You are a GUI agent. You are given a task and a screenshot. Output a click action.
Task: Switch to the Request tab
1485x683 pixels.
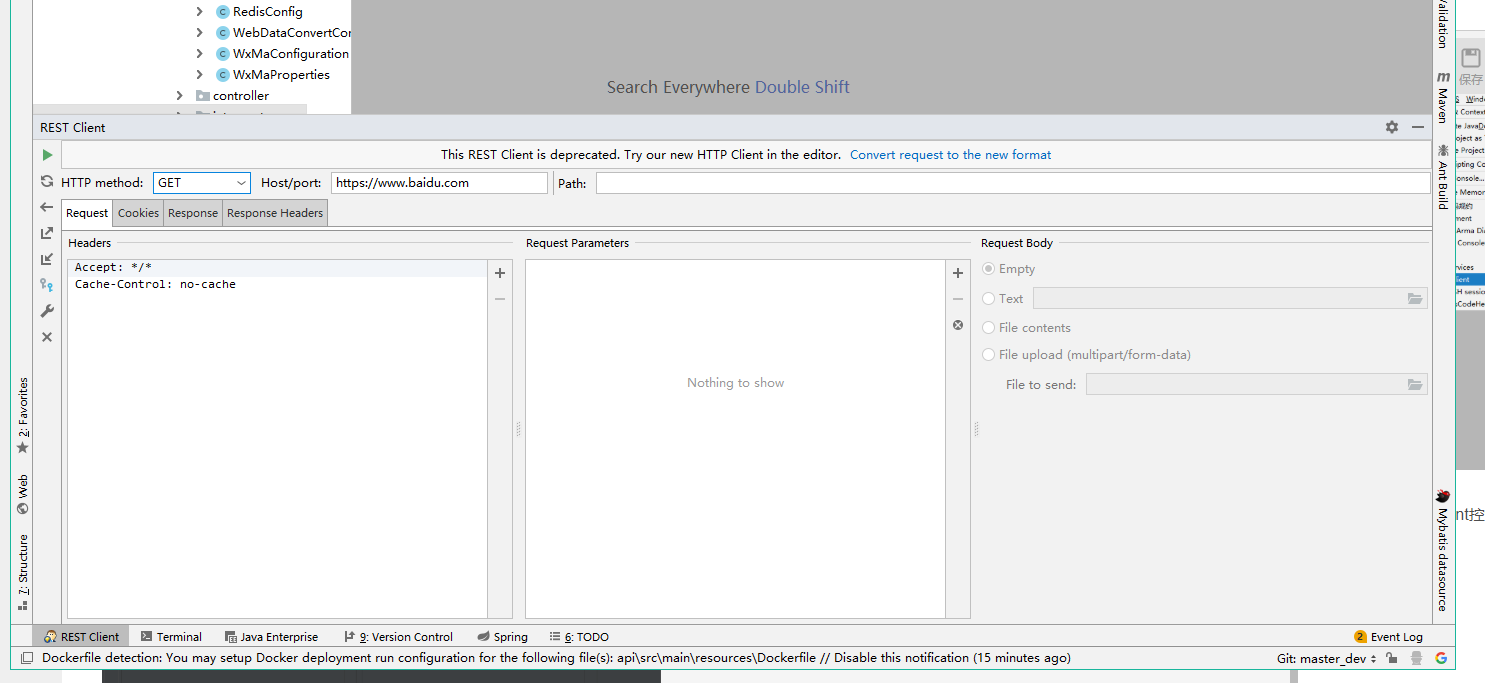click(87, 213)
